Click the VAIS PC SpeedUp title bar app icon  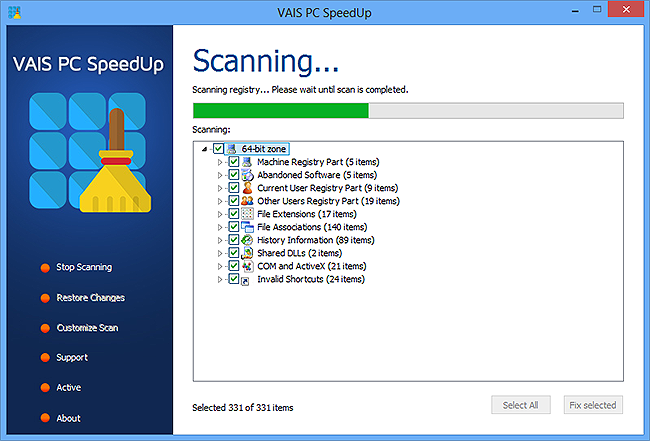click(15, 12)
